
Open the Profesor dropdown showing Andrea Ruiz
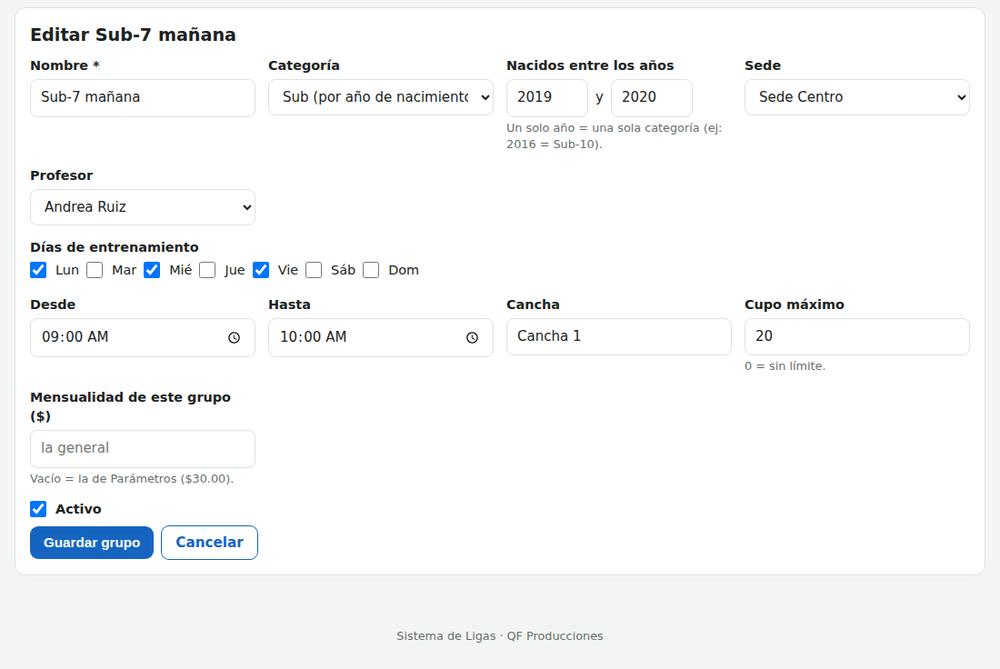pyautogui.click(x=143, y=207)
